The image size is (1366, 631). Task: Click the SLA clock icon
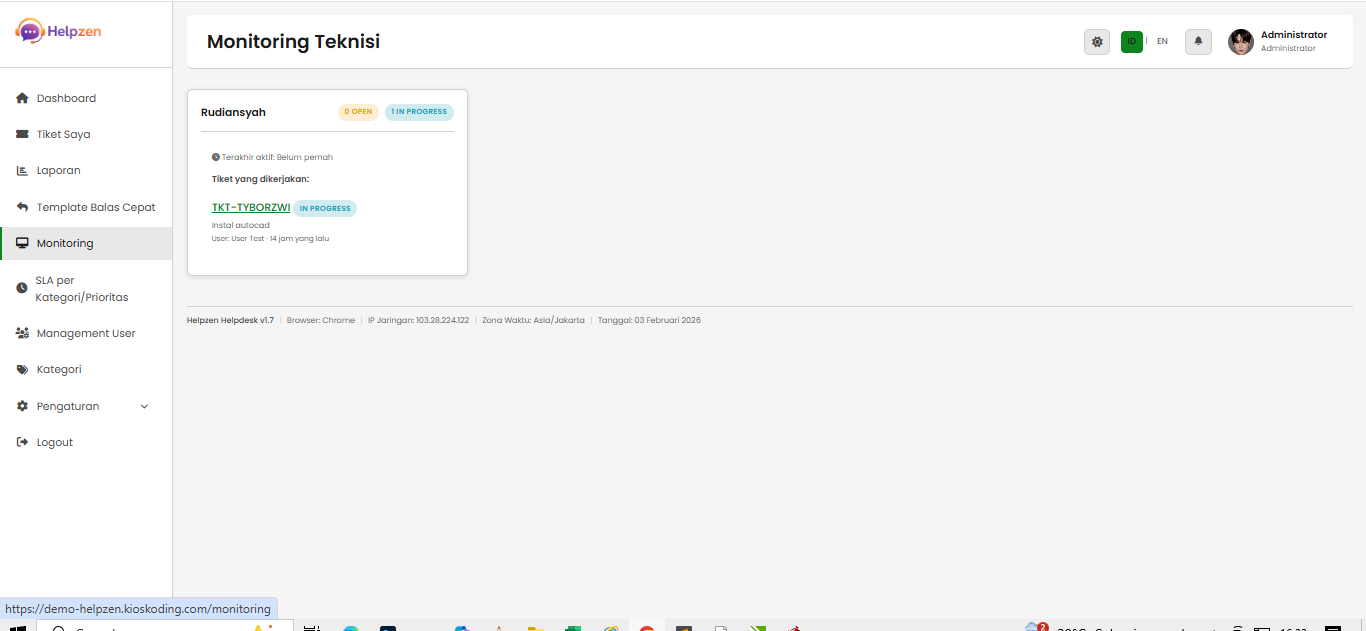[x=21, y=288]
